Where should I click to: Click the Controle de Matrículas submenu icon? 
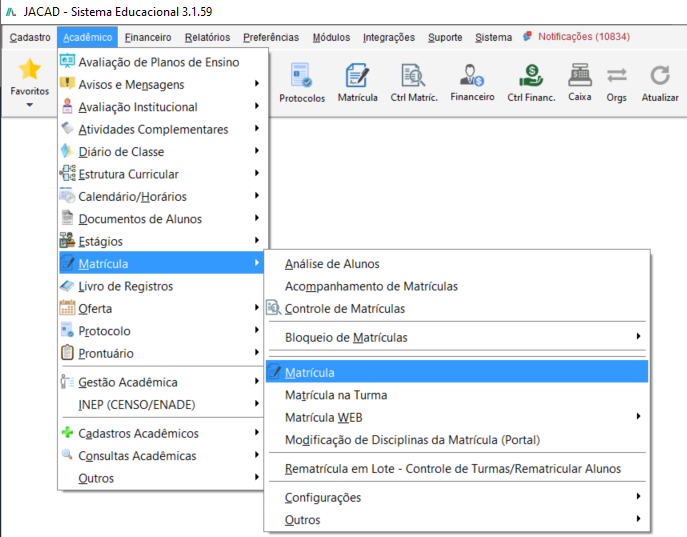click(x=273, y=307)
